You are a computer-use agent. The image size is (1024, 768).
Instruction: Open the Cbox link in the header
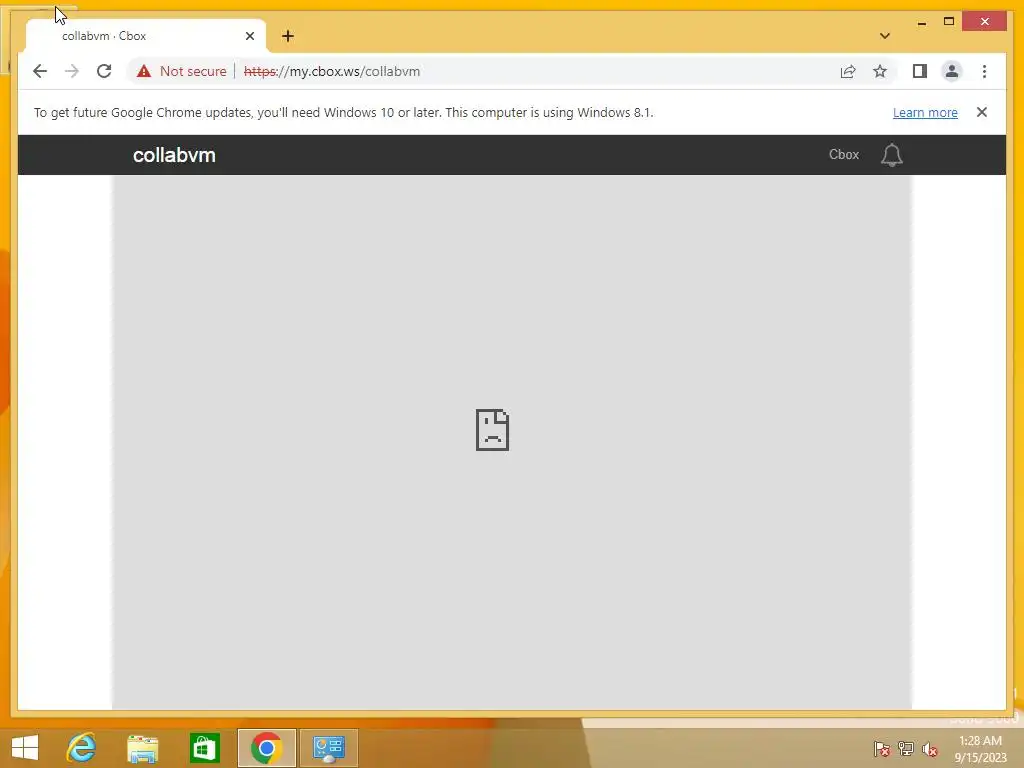tap(844, 155)
